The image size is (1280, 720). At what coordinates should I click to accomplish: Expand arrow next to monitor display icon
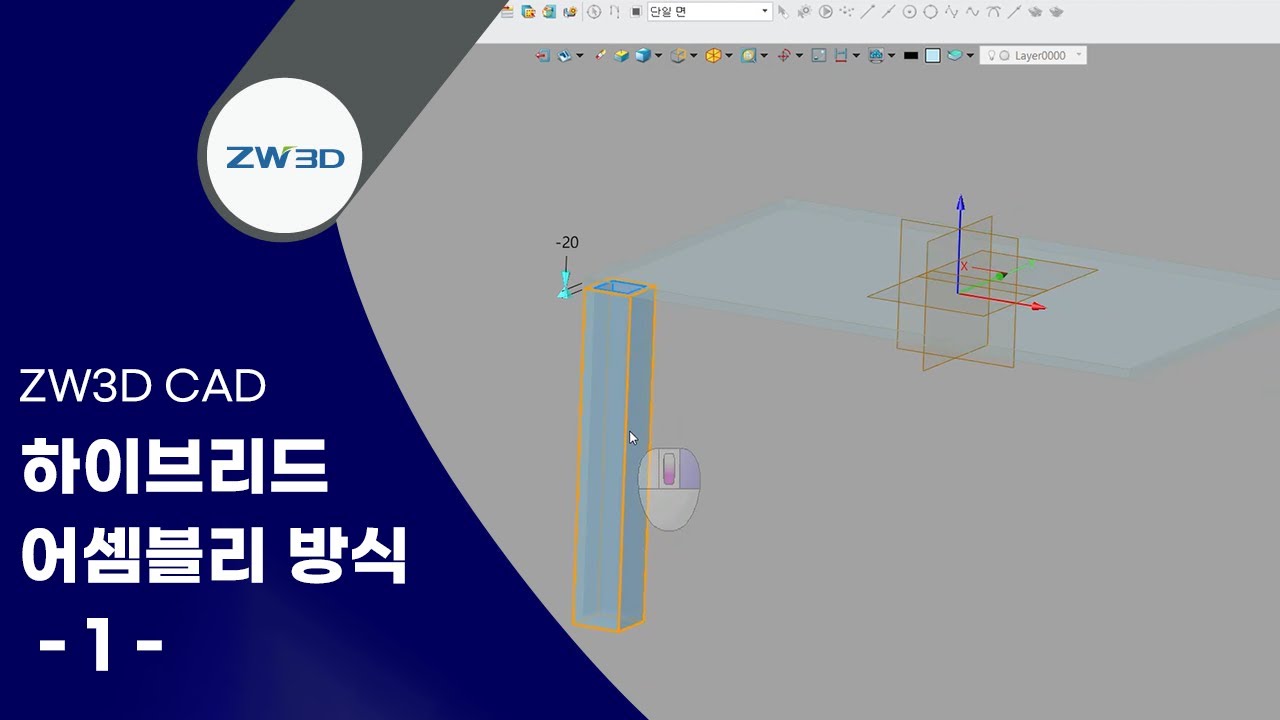(x=892, y=56)
